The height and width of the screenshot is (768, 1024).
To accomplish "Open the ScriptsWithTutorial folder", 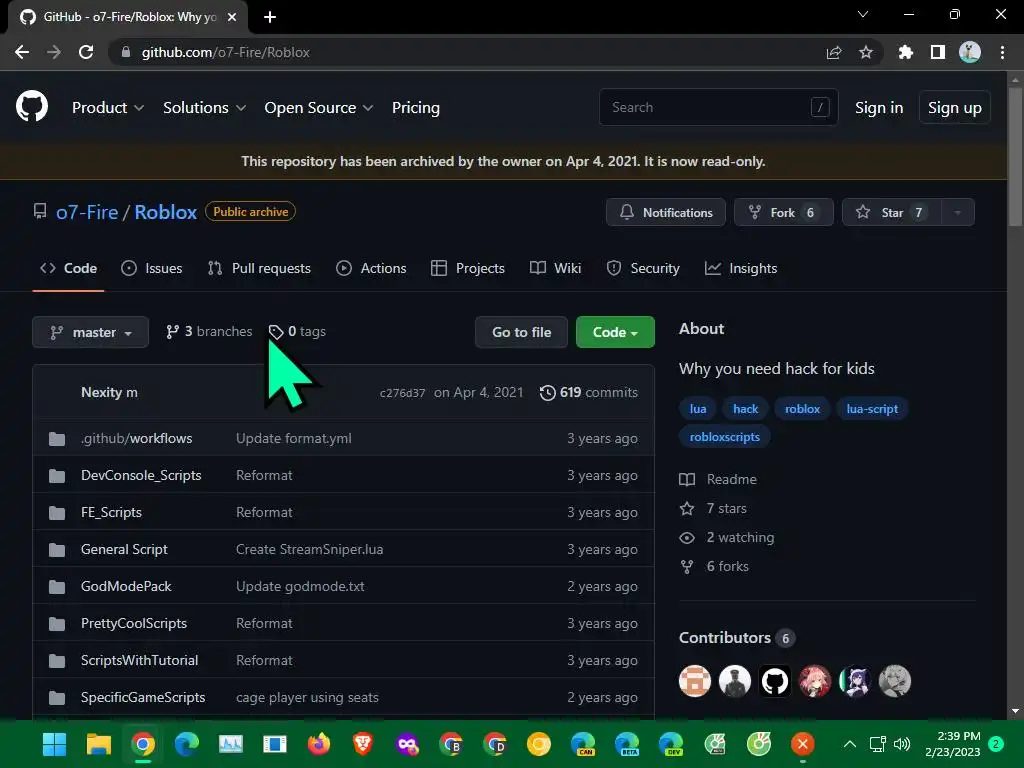I will pos(139,660).
